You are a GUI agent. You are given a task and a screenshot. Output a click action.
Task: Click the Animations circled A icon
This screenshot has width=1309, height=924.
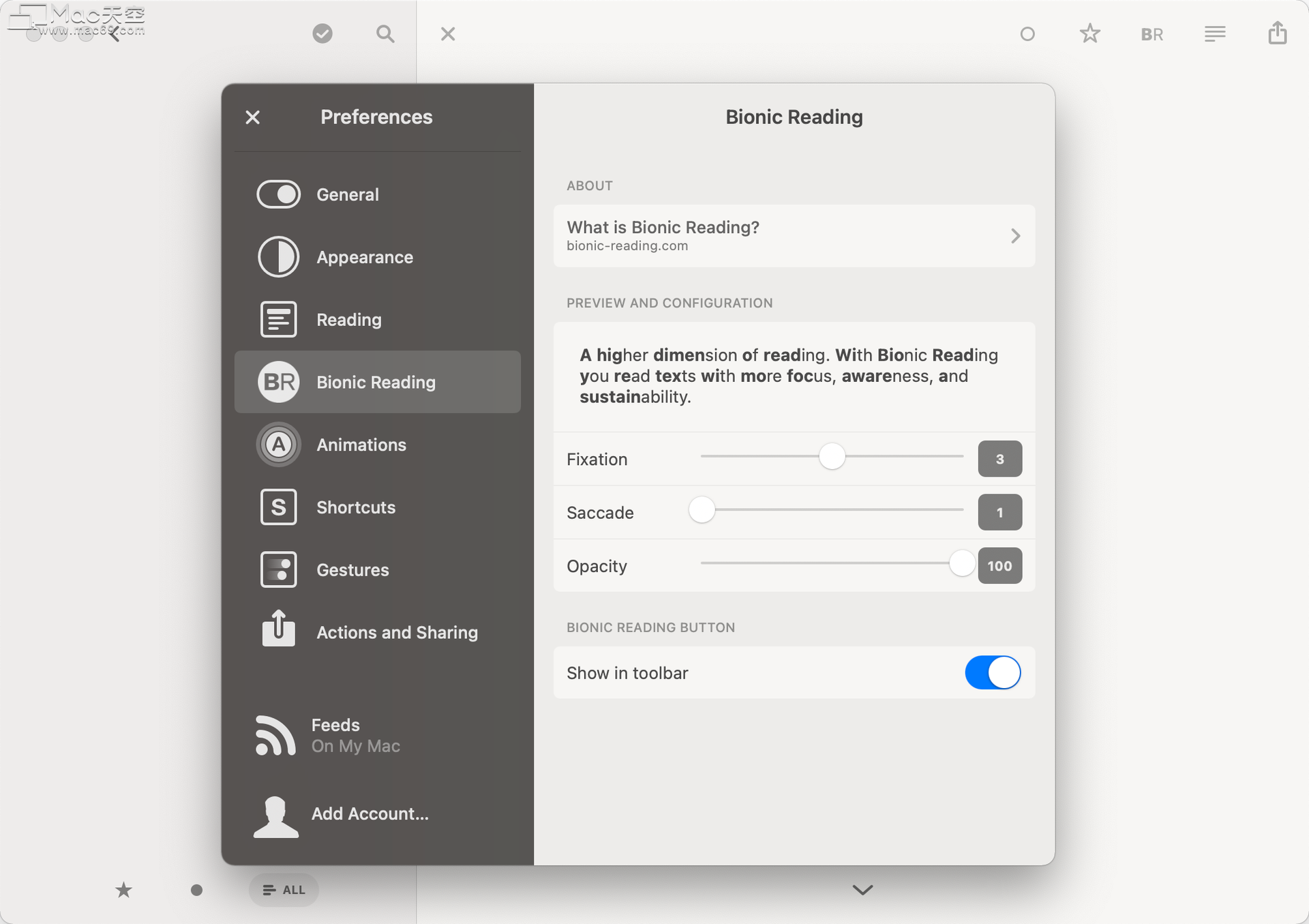coord(278,445)
